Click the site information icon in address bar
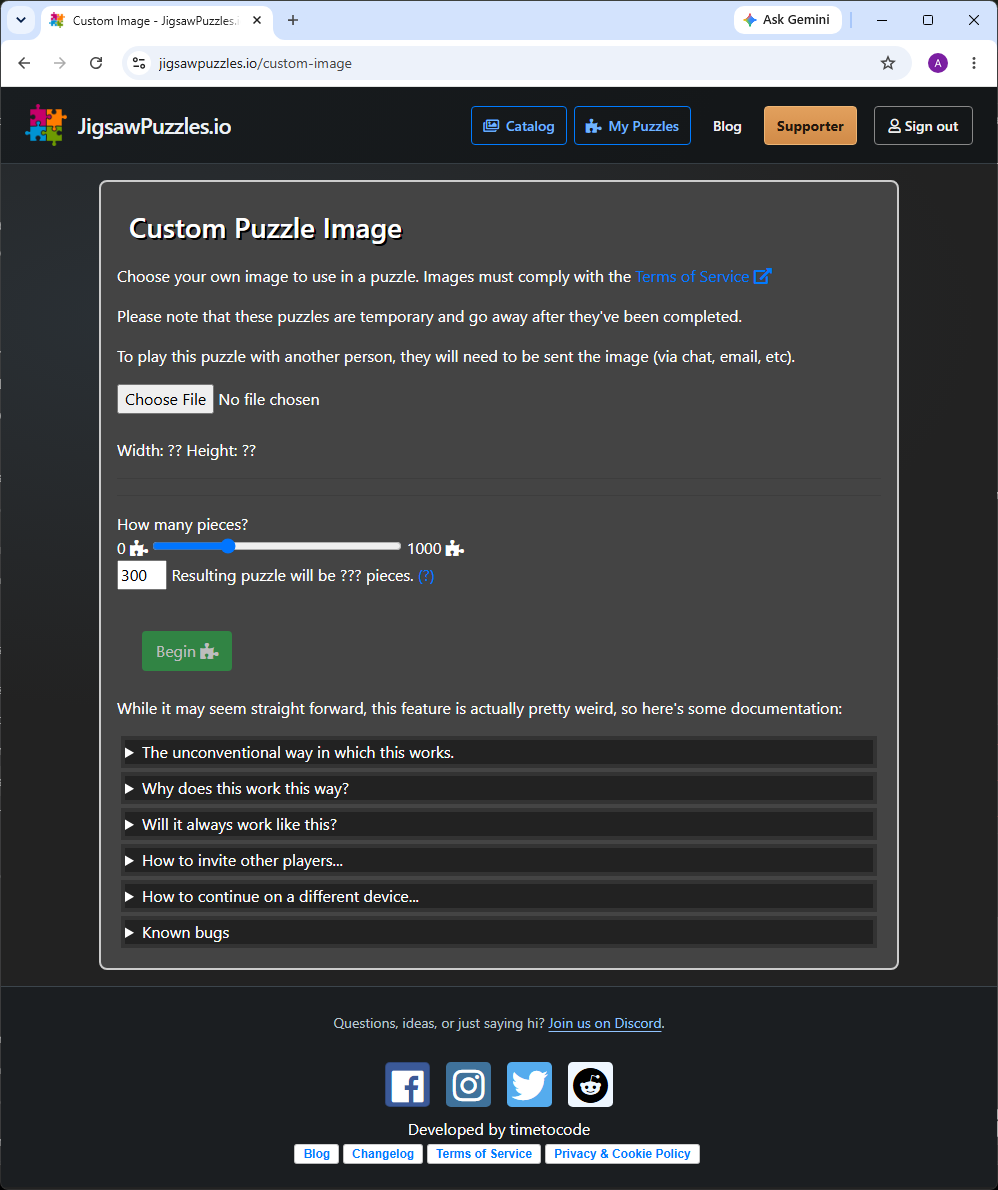This screenshot has height=1190, width=998. (x=139, y=63)
